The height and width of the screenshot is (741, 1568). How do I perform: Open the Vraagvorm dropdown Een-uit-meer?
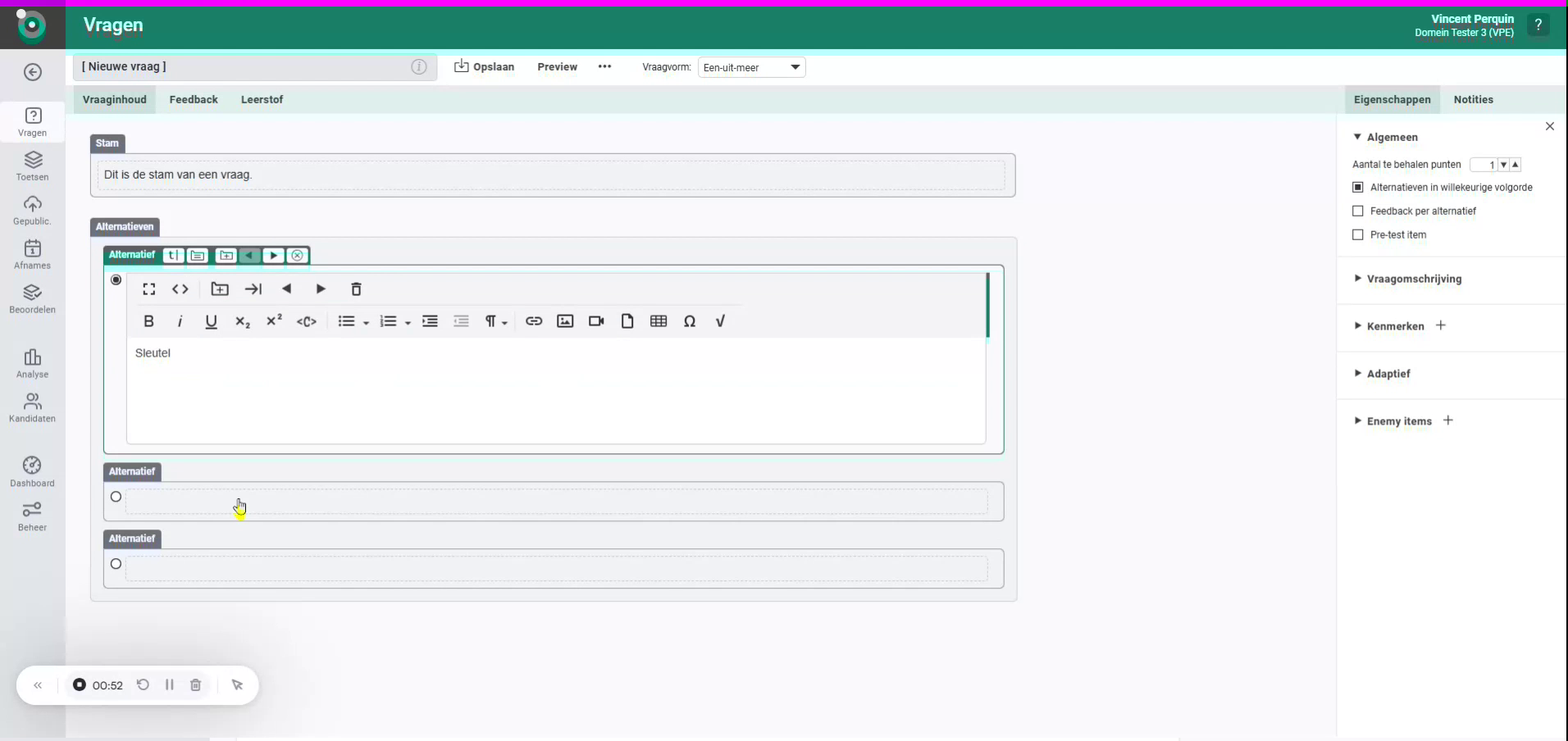click(752, 67)
